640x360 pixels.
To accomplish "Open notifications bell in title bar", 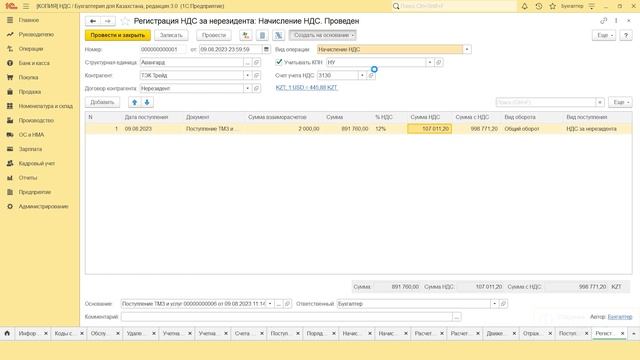I will (x=524, y=6).
